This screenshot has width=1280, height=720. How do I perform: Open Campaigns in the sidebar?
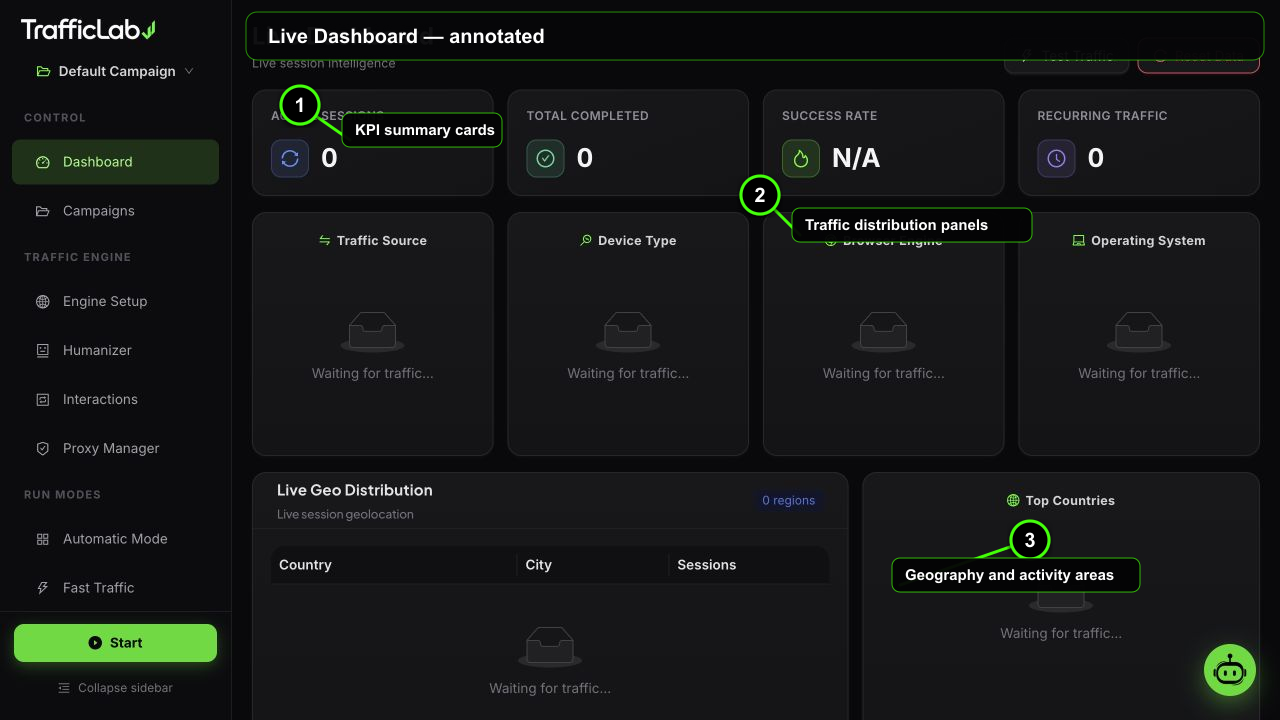(115, 211)
